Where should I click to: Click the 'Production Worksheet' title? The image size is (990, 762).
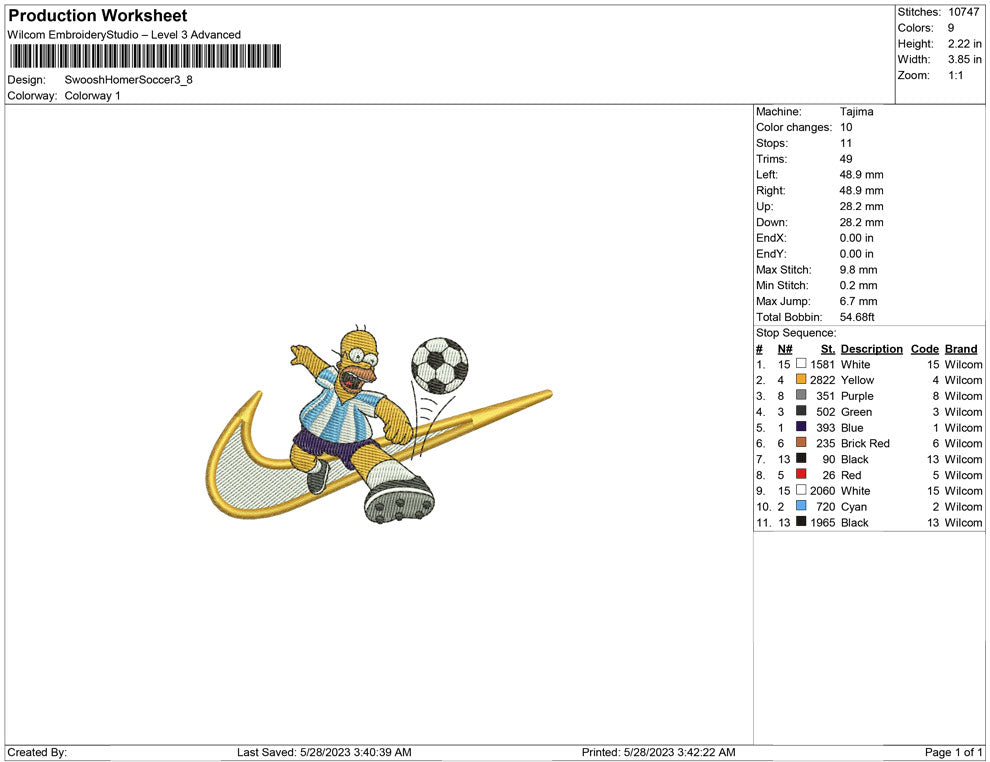click(x=98, y=16)
